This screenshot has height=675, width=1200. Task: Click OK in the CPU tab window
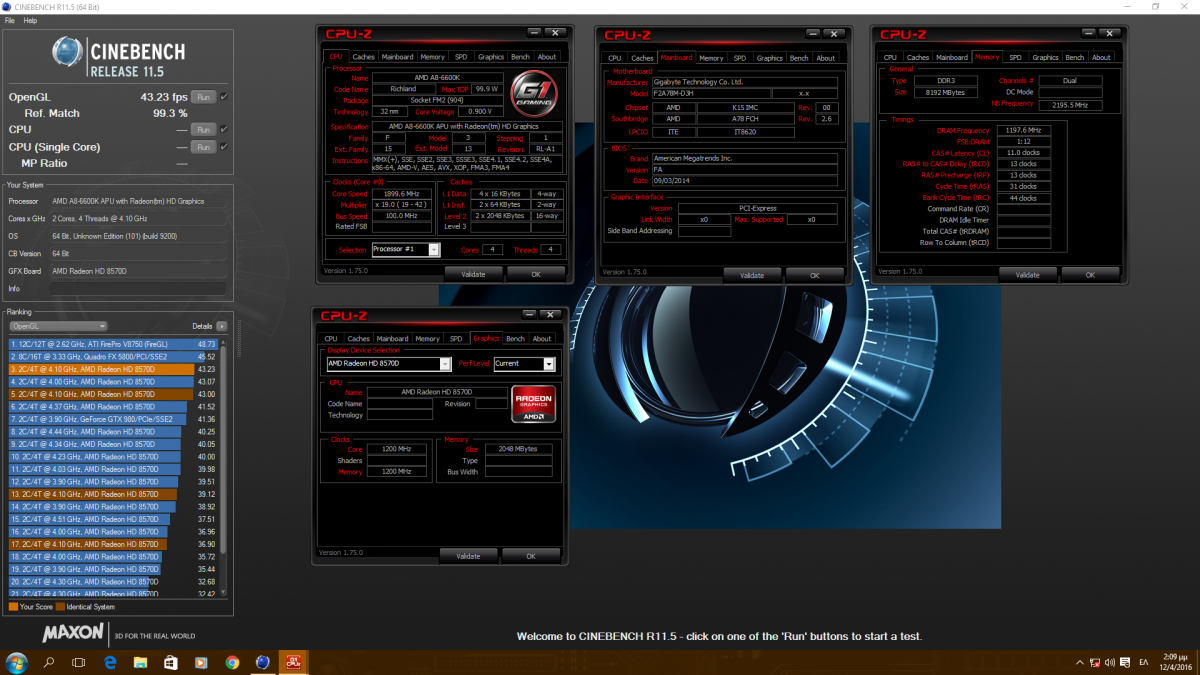(535, 273)
